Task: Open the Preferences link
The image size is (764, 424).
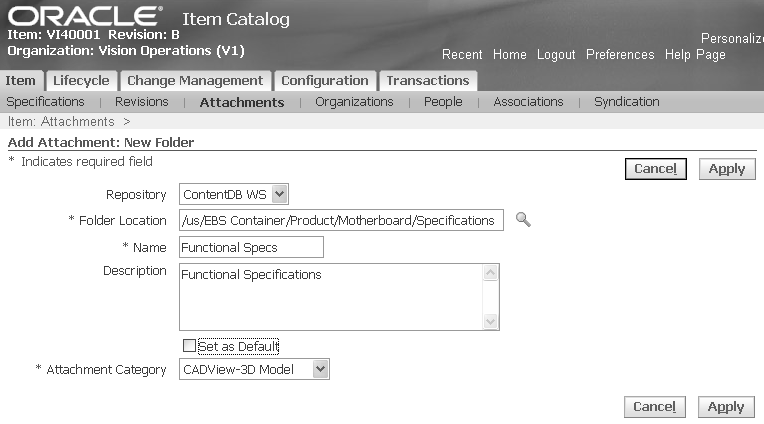Action: (x=620, y=55)
